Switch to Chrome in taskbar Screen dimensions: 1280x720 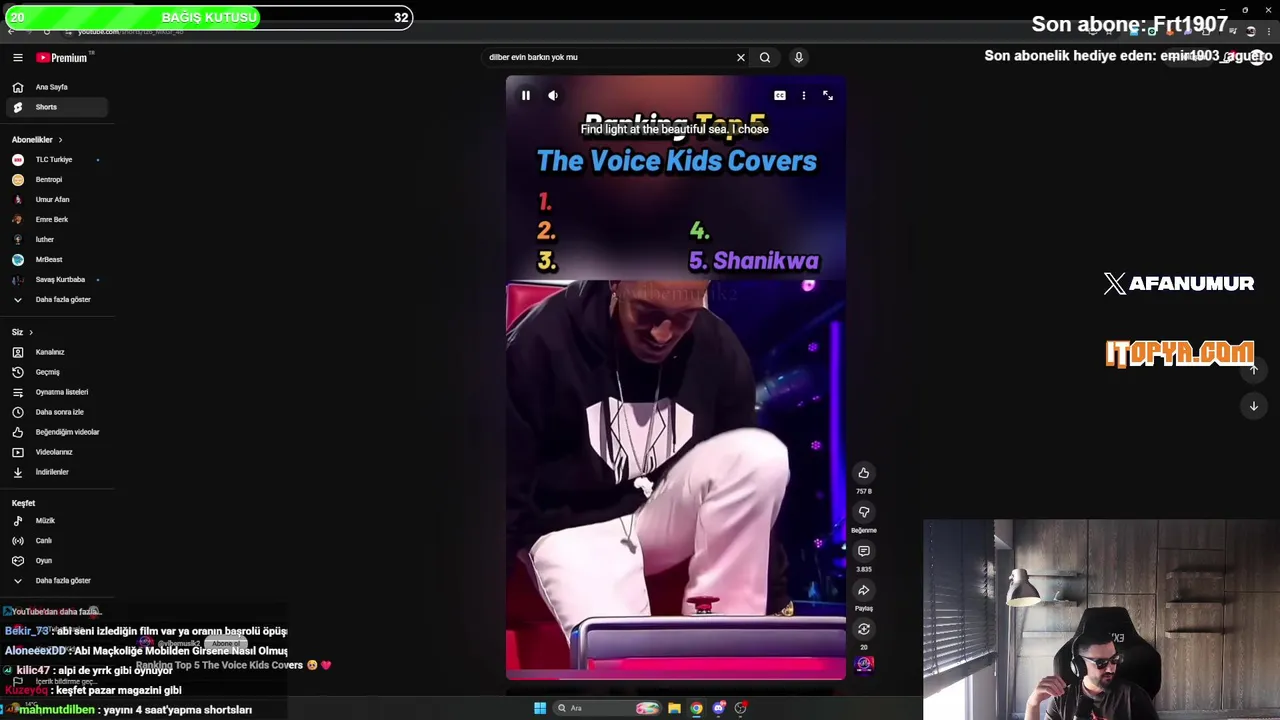click(696, 708)
